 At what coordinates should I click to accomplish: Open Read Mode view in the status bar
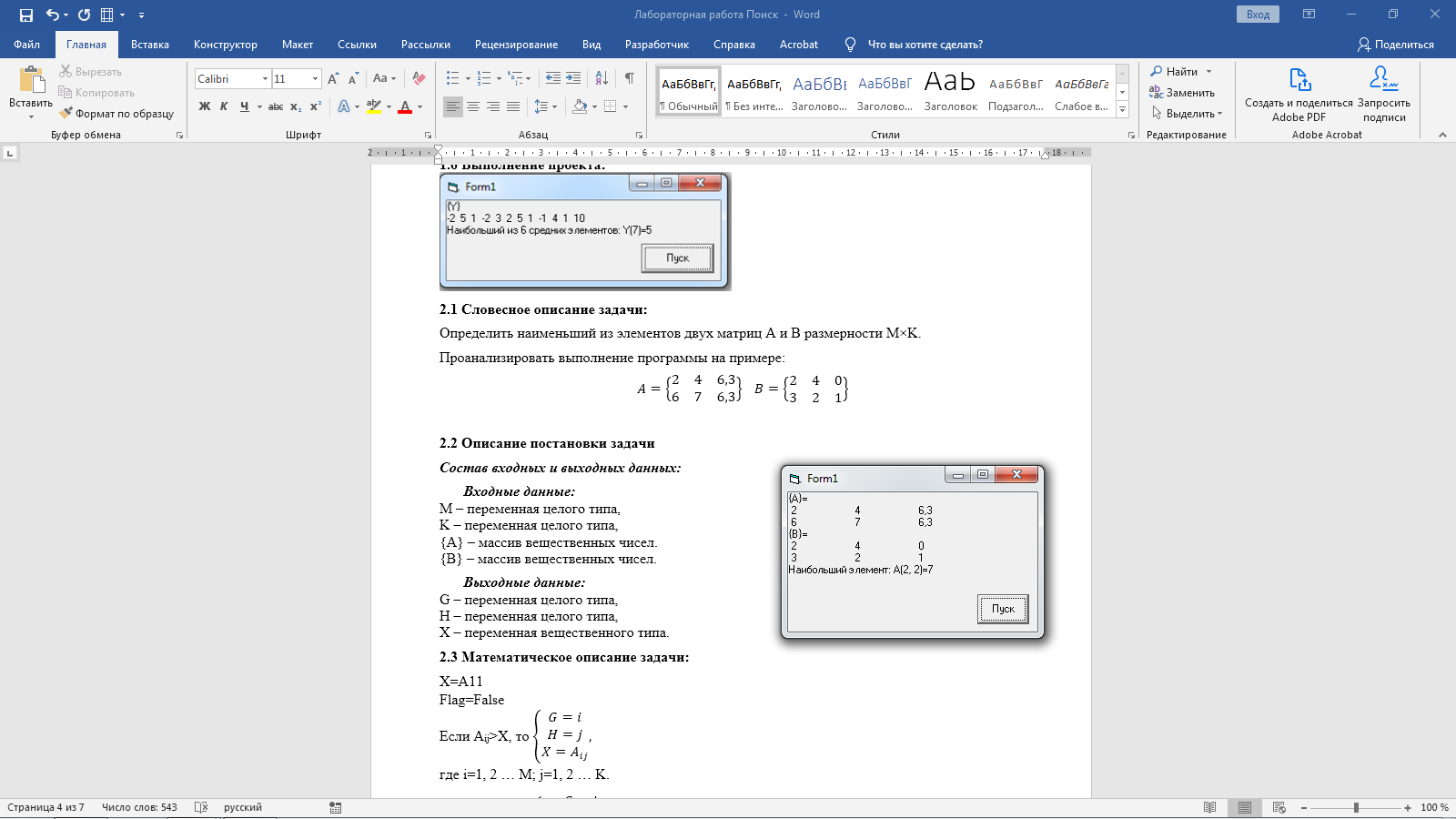pos(1209,807)
